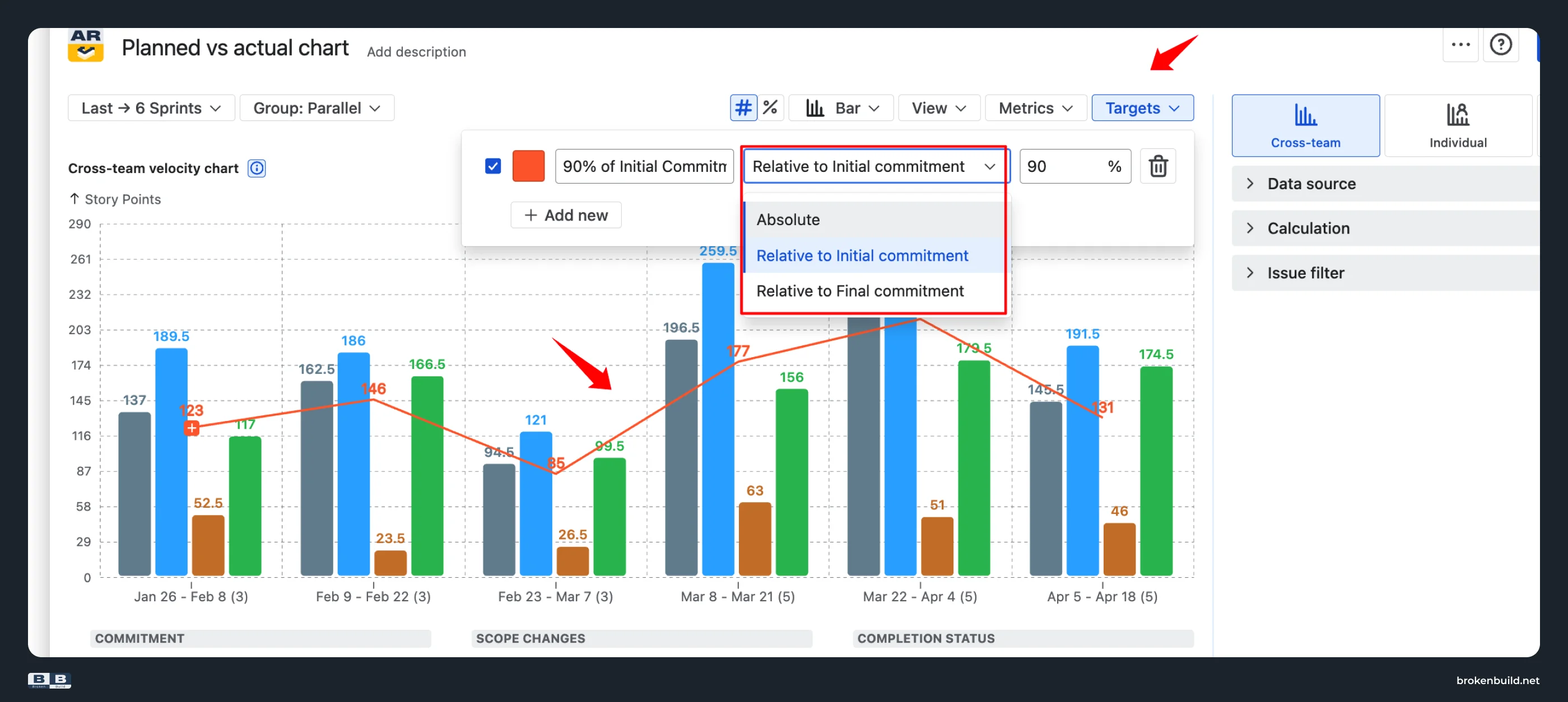Open the three-dots more options menu

coord(1460,44)
